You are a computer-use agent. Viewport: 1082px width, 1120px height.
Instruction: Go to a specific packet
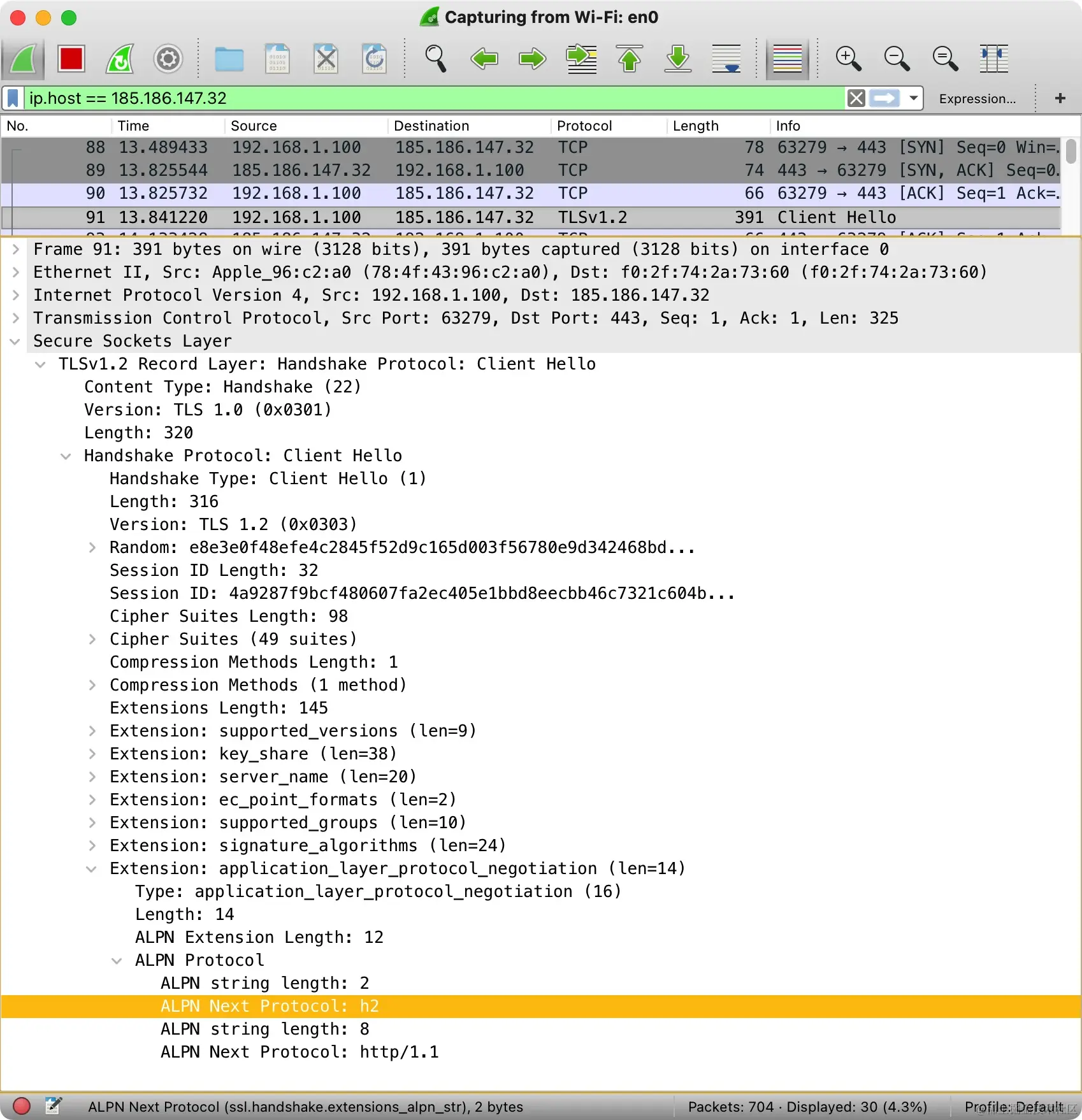[581, 59]
